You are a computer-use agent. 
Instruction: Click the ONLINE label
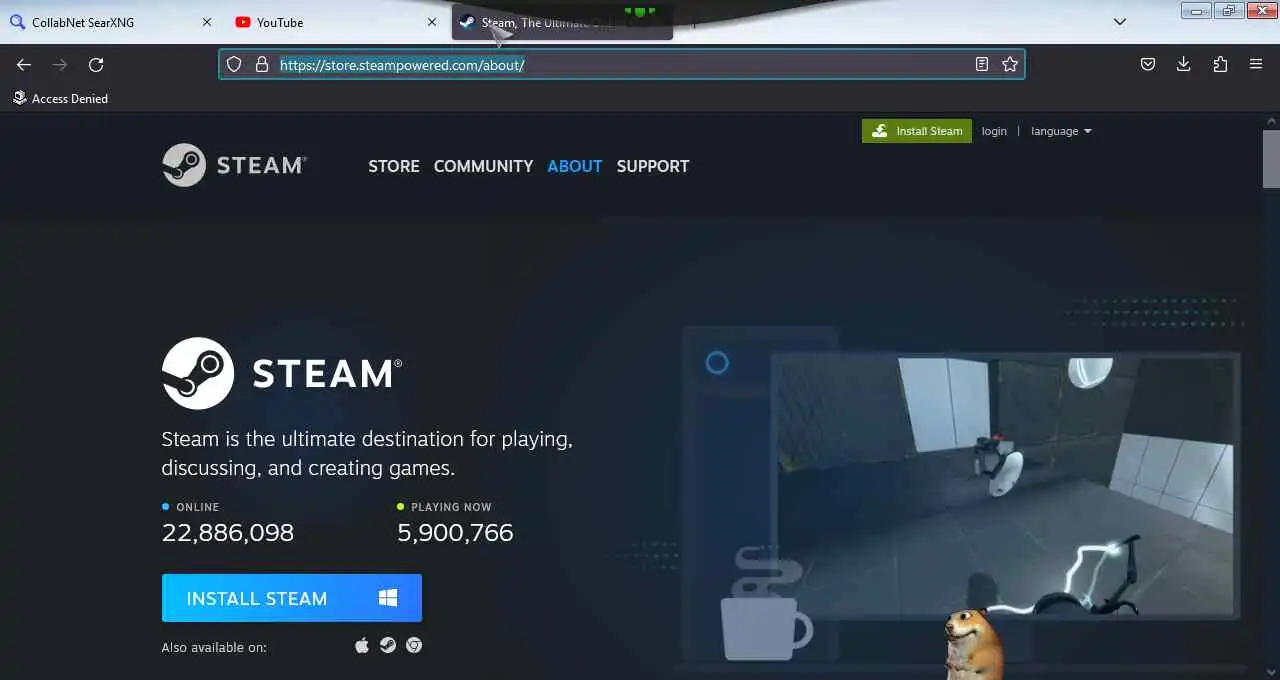click(197, 507)
